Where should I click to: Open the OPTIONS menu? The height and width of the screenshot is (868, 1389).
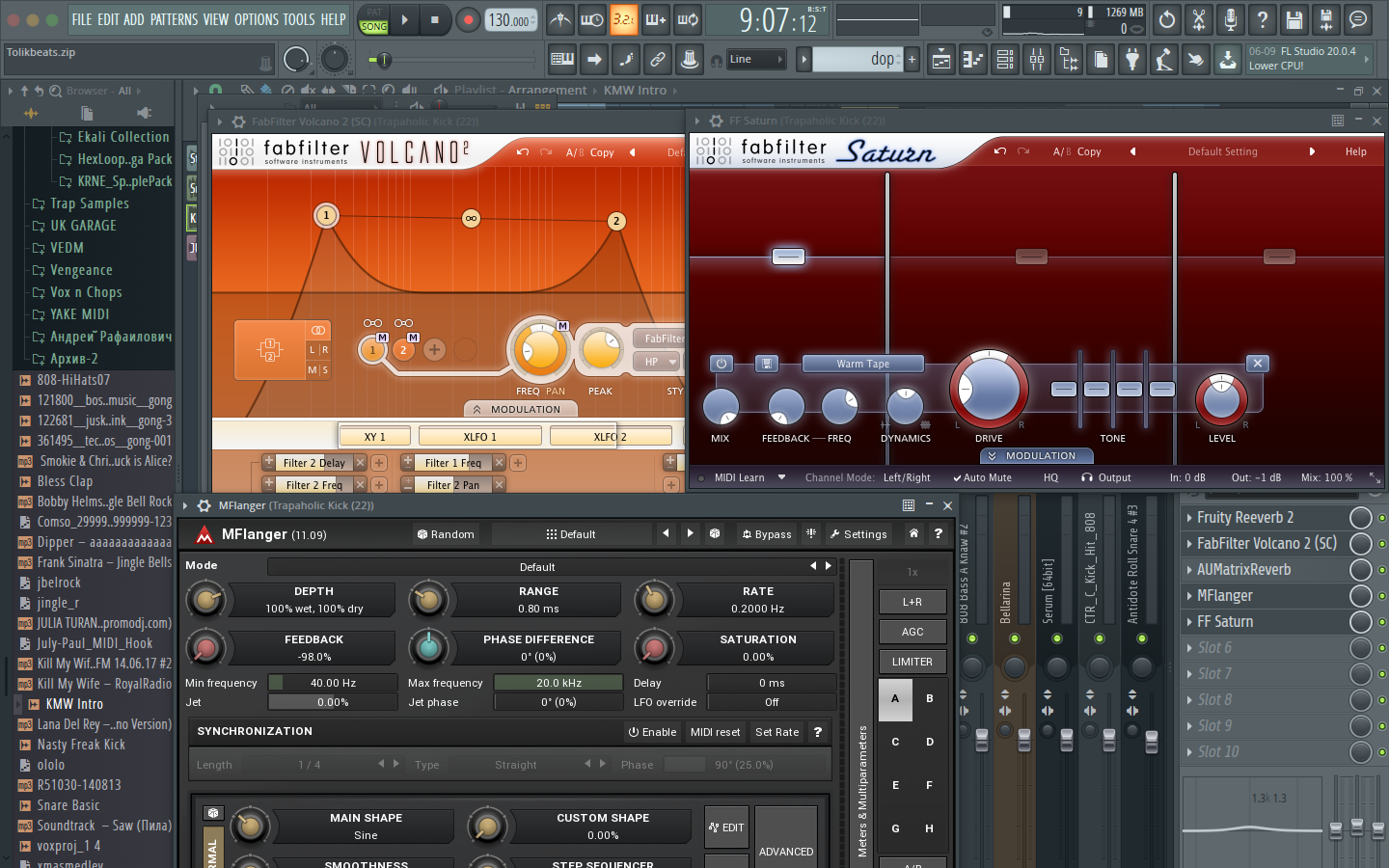point(257,19)
